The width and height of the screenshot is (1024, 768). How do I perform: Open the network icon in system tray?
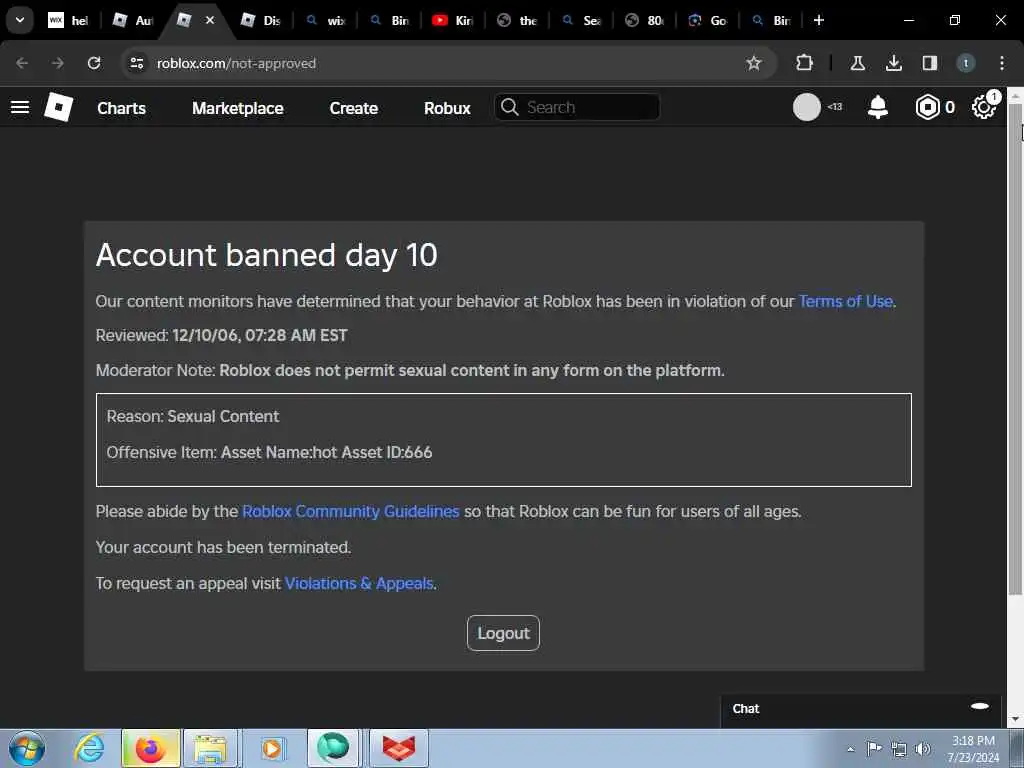pos(899,749)
